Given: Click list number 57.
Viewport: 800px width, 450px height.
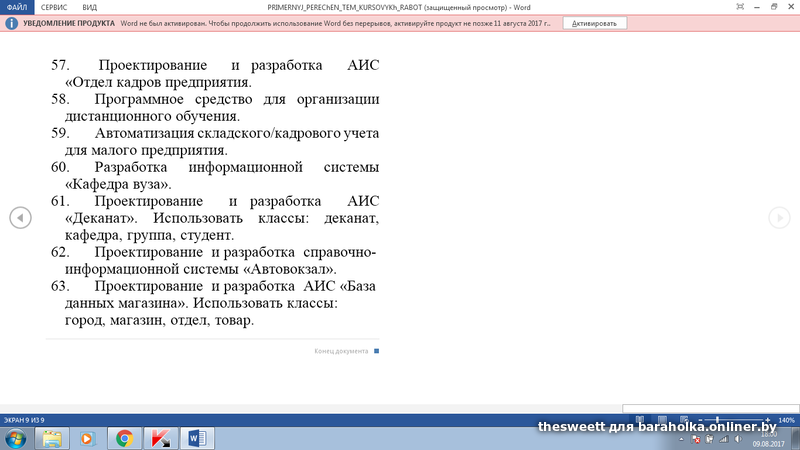Looking at the screenshot, I should (x=60, y=65).
